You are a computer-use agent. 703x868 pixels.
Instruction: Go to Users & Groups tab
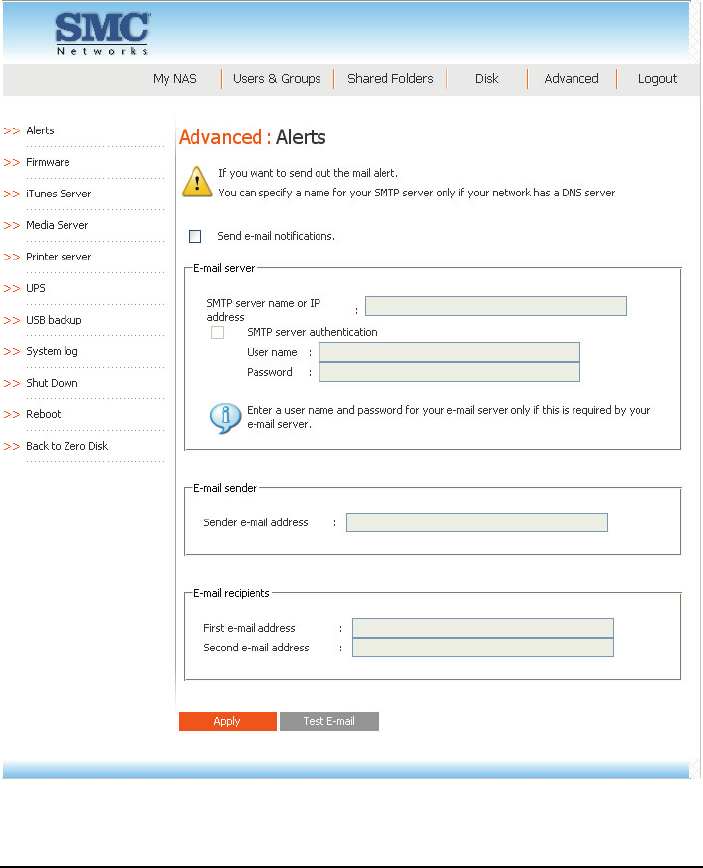pyautogui.click(x=277, y=79)
